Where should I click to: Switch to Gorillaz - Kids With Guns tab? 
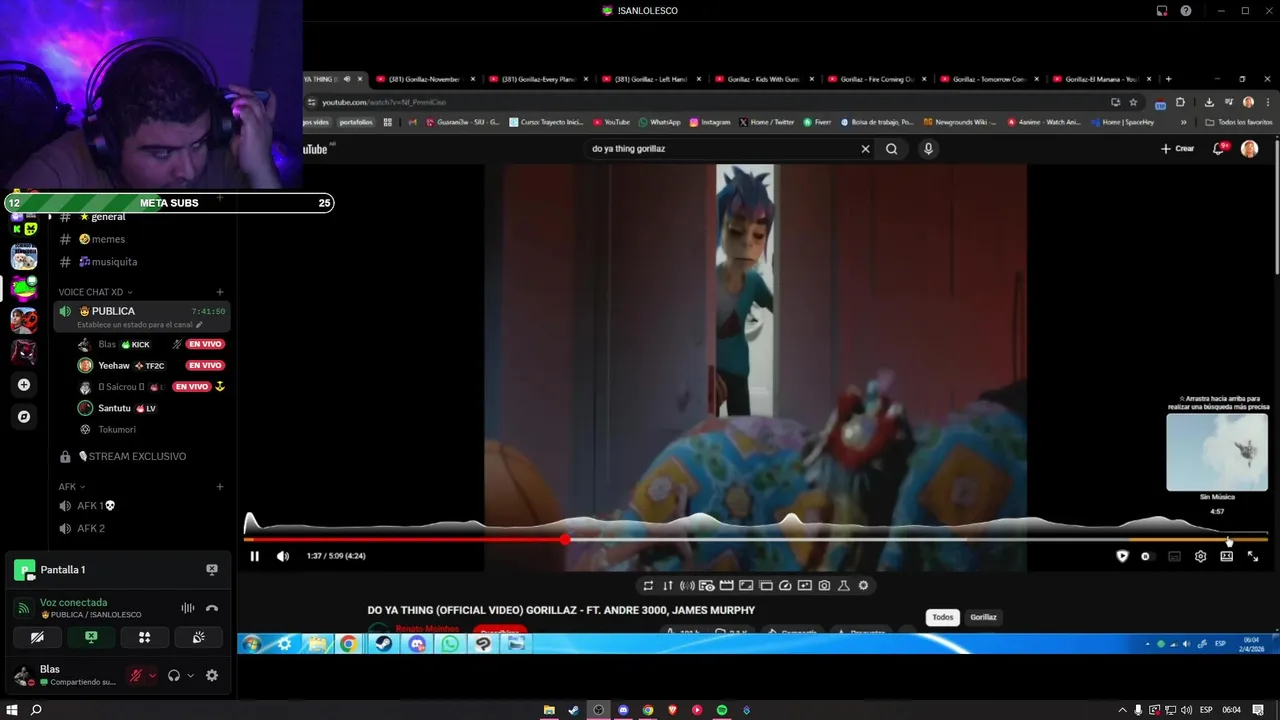click(766, 79)
